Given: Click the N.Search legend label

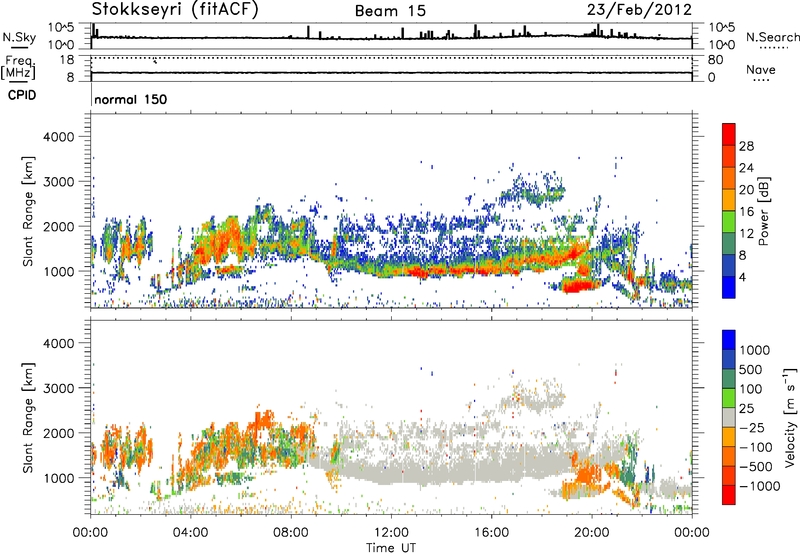Looking at the screenshot, I should point(773,37).
